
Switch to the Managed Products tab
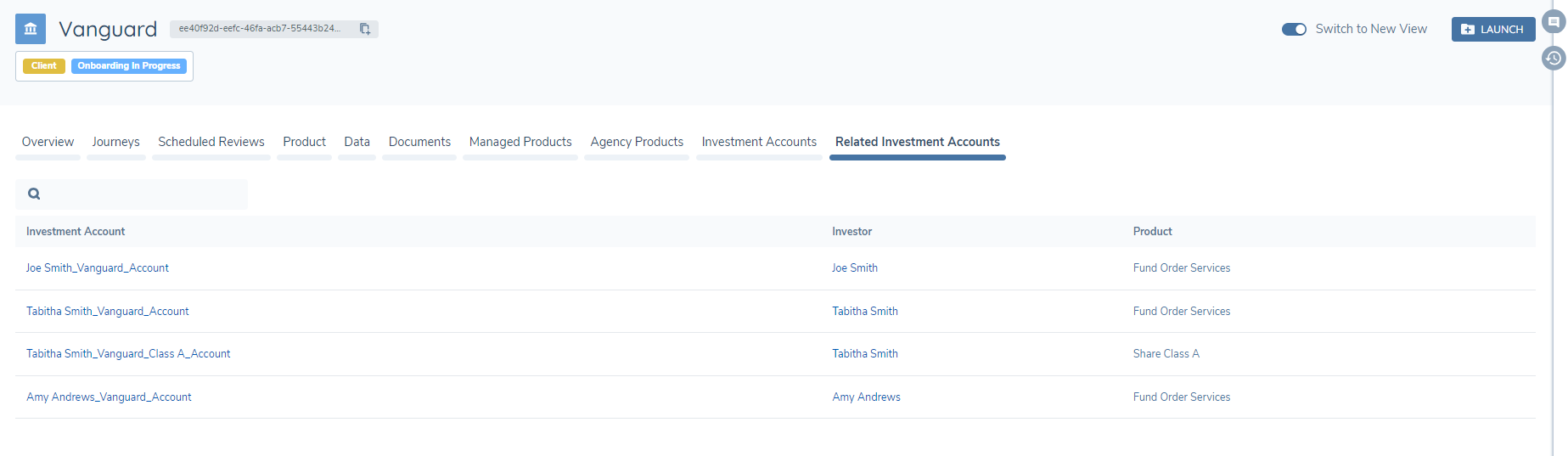pos(520,142)
